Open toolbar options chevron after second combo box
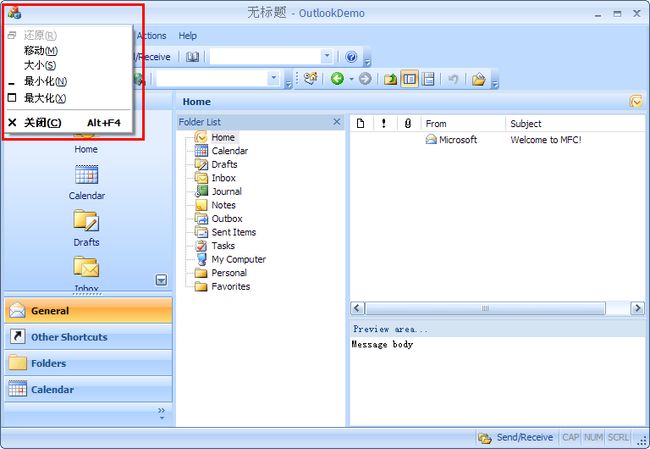 [289, 79]
